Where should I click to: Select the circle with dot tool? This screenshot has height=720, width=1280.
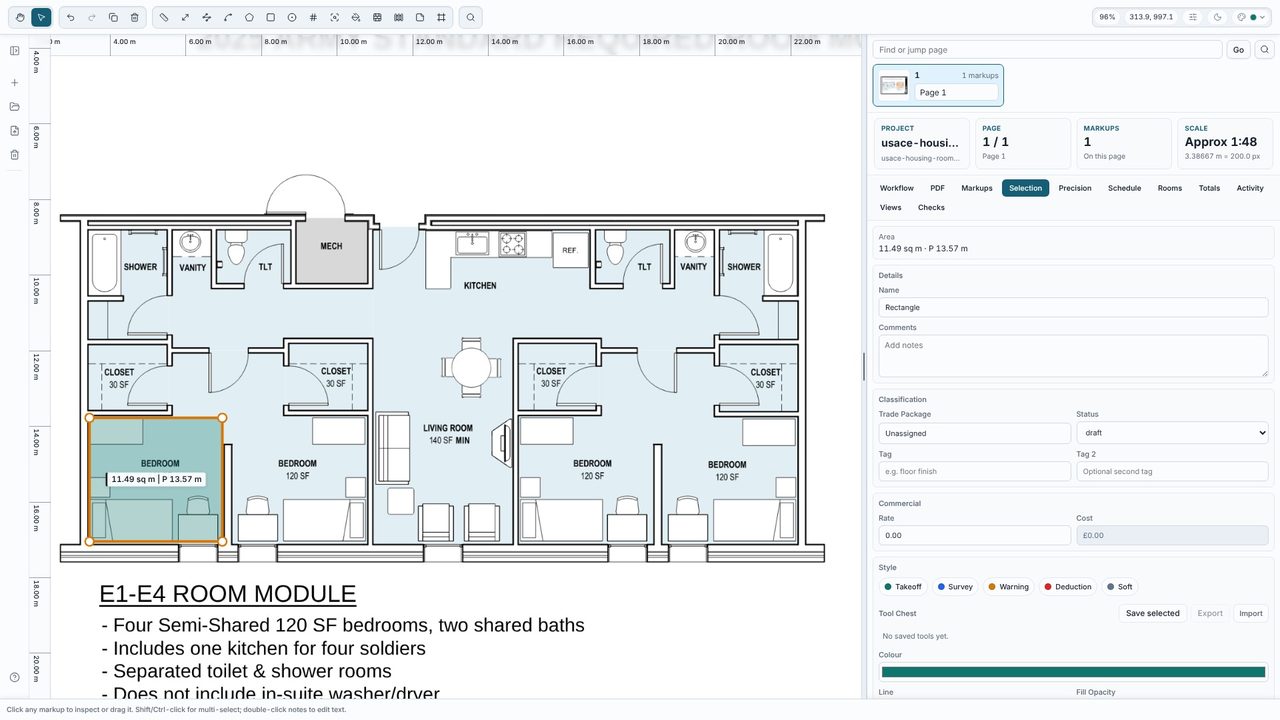pos(292,17)
